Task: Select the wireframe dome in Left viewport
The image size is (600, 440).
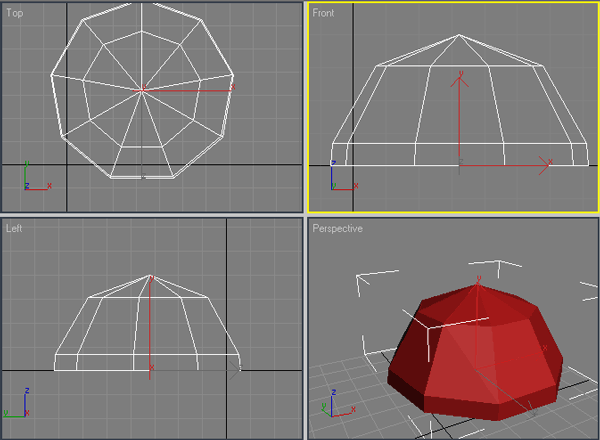Action: click(x=147, y=323)
